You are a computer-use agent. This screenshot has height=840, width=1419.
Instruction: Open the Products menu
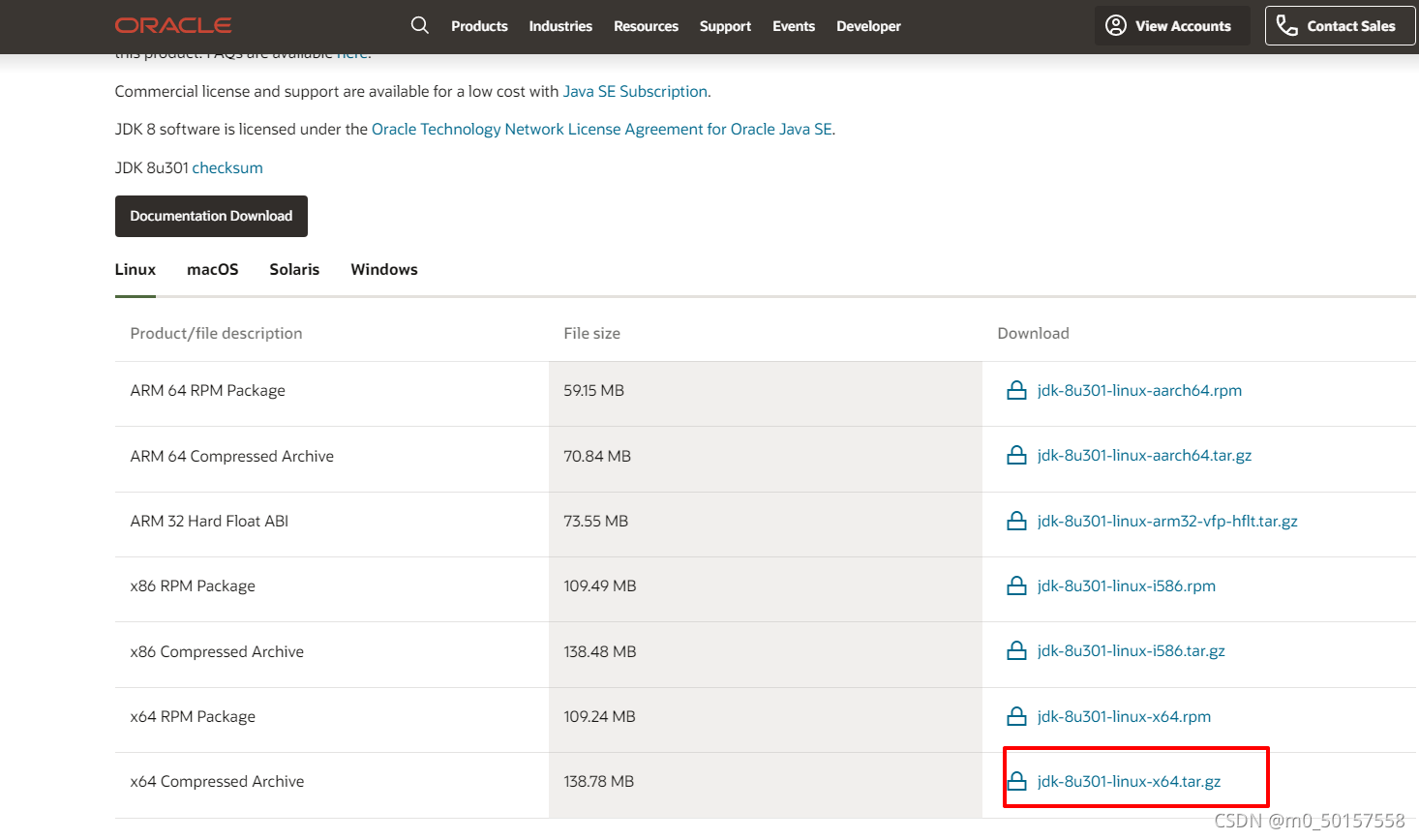[x=479, y=26]
